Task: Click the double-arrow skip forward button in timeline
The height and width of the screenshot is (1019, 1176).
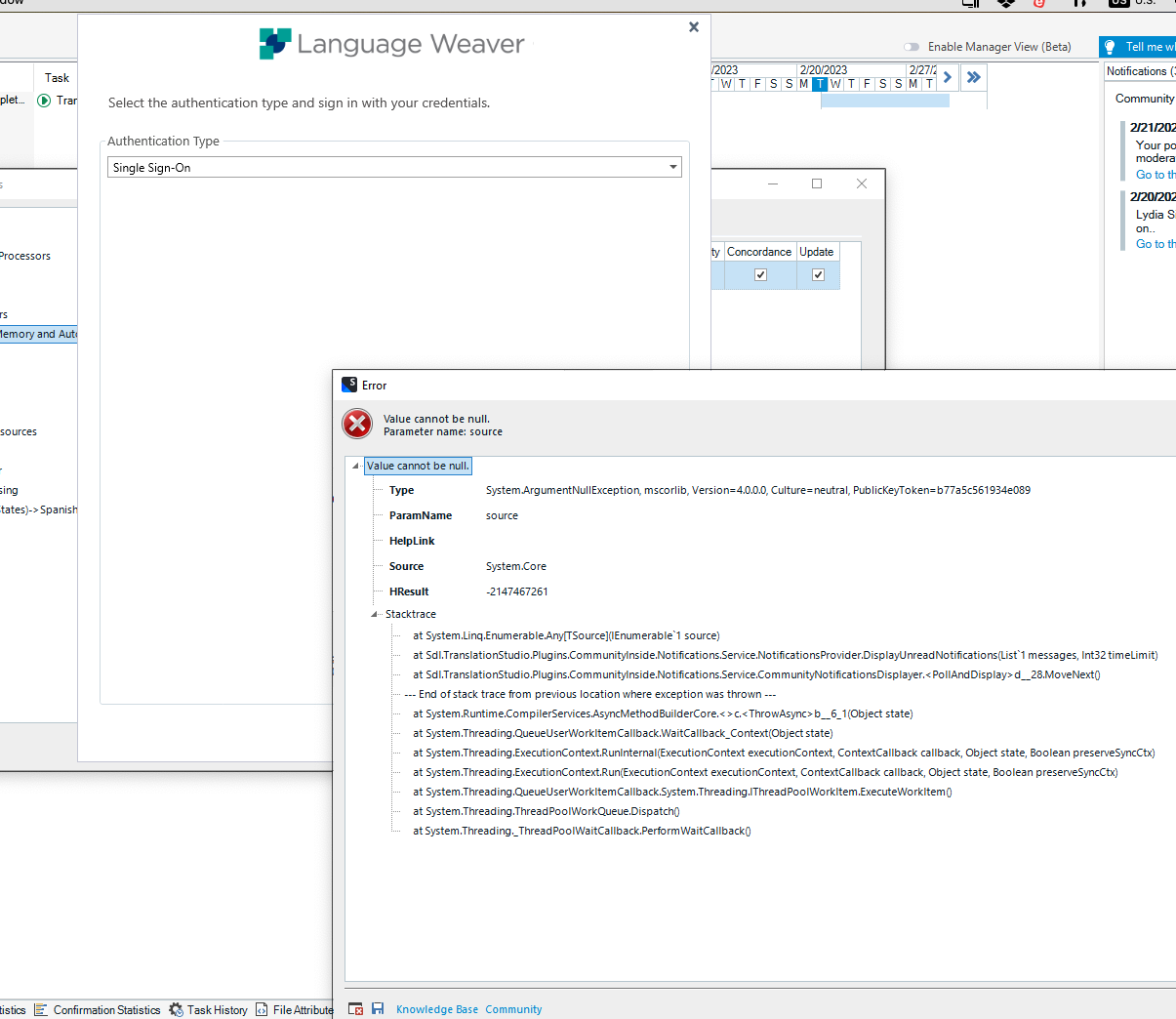Action: [973, 77]
